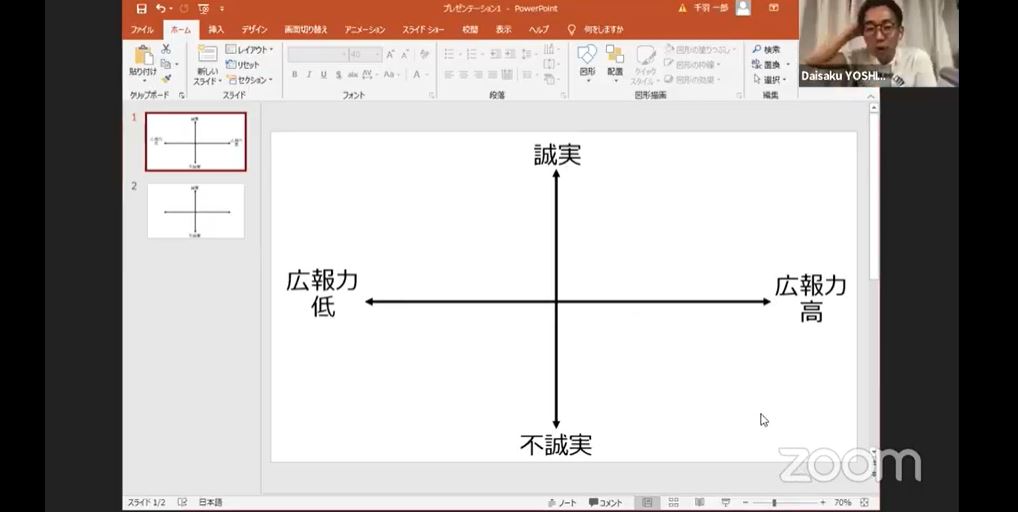Click the 貼り付け paste icon
The height and width of the screenshot is (512, 1018).
tap(143, 56)
